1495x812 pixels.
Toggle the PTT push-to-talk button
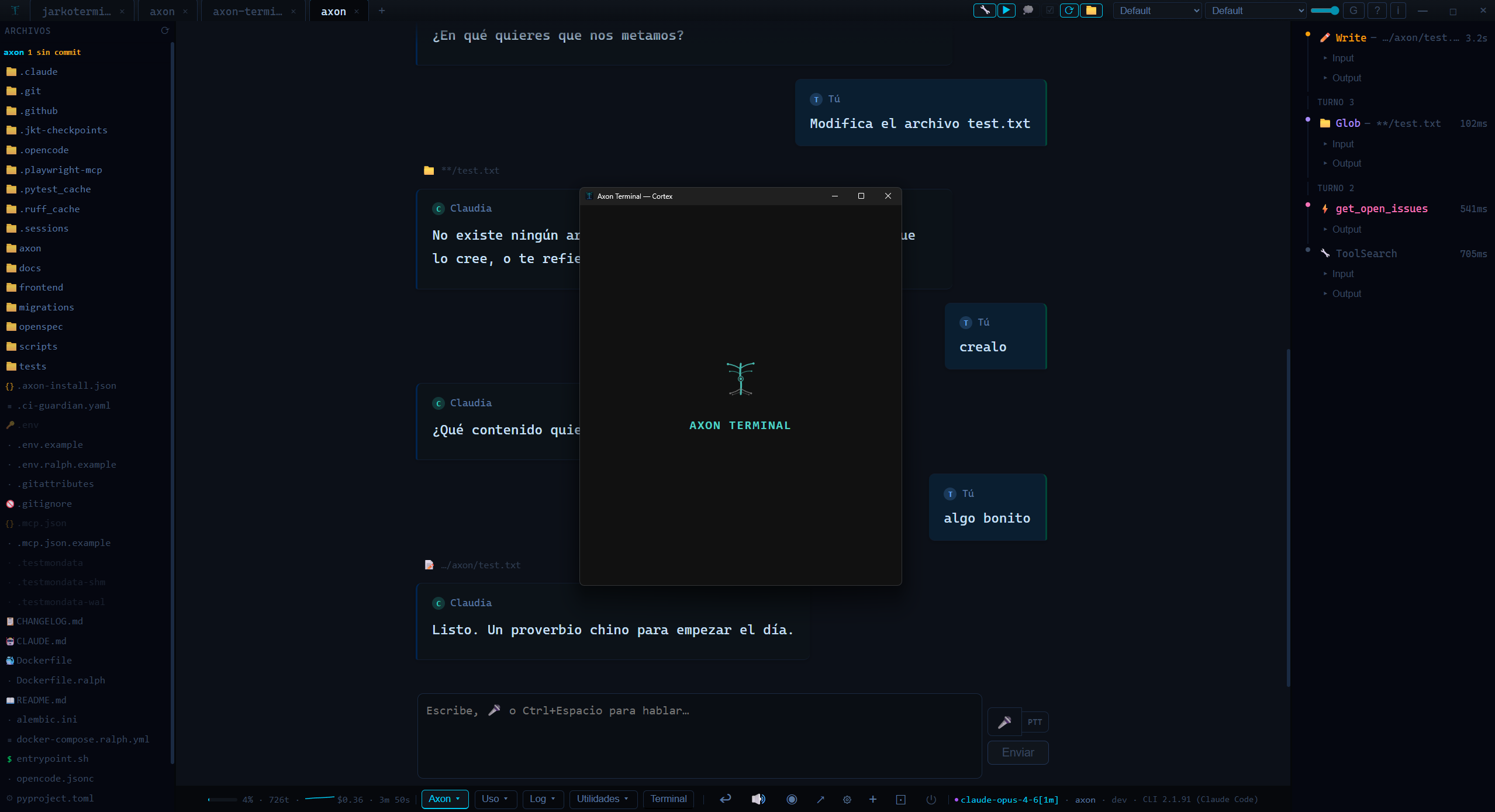click(1035, 722)
